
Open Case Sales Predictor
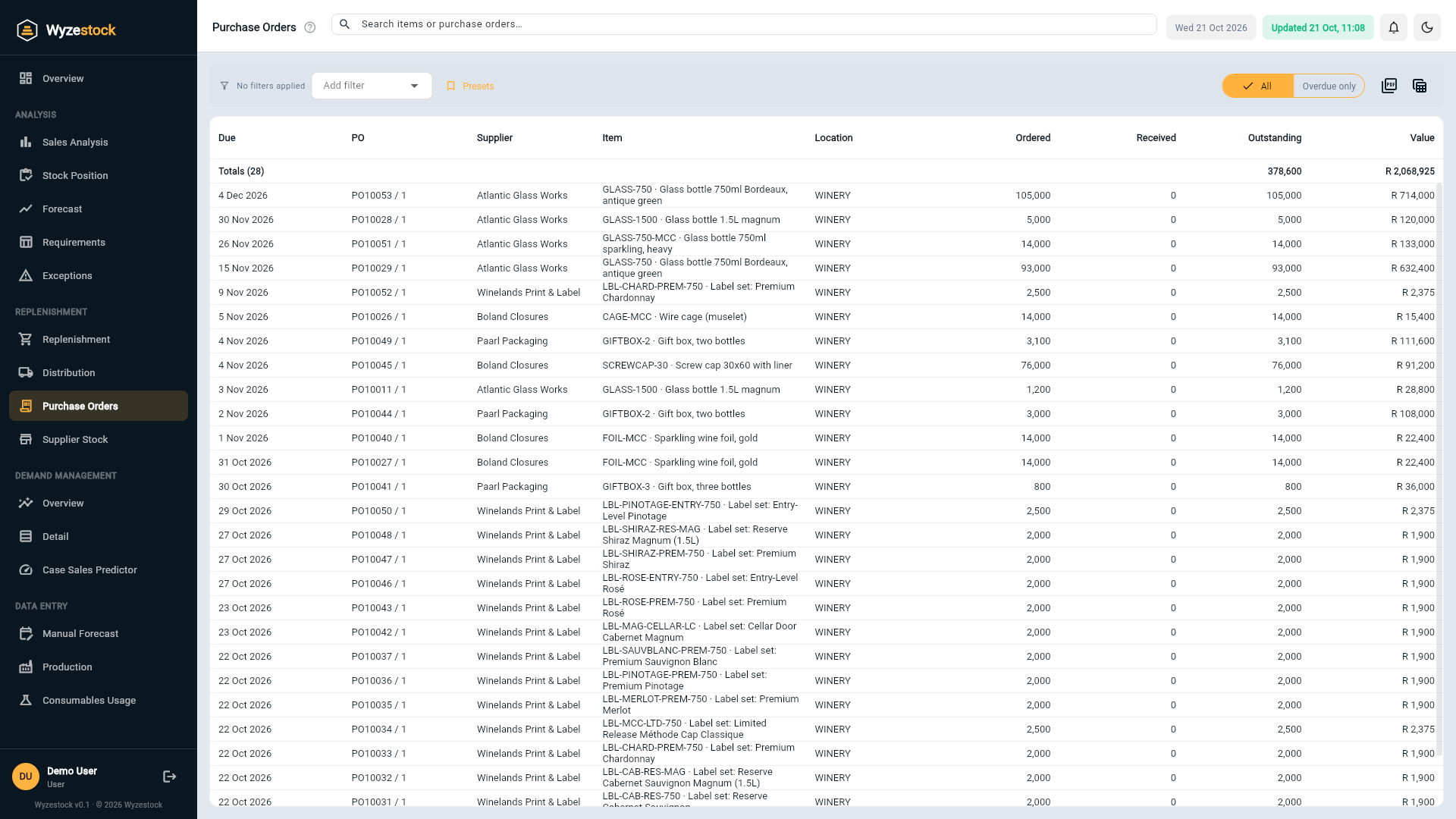click(99, 570)
